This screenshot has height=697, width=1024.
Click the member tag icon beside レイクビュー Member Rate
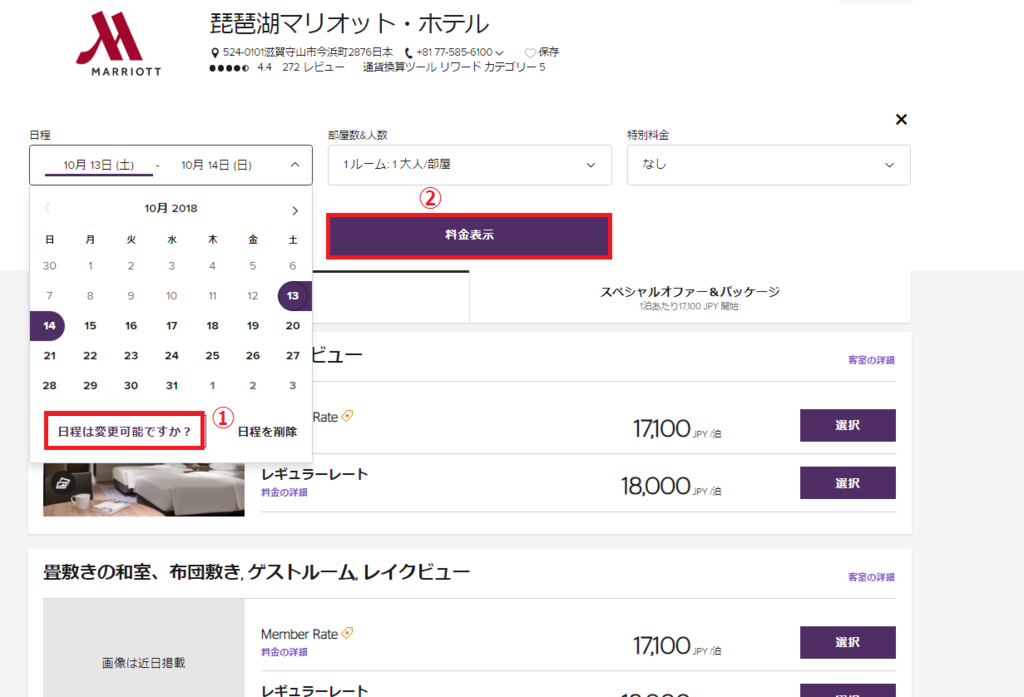tap(347, 632)
